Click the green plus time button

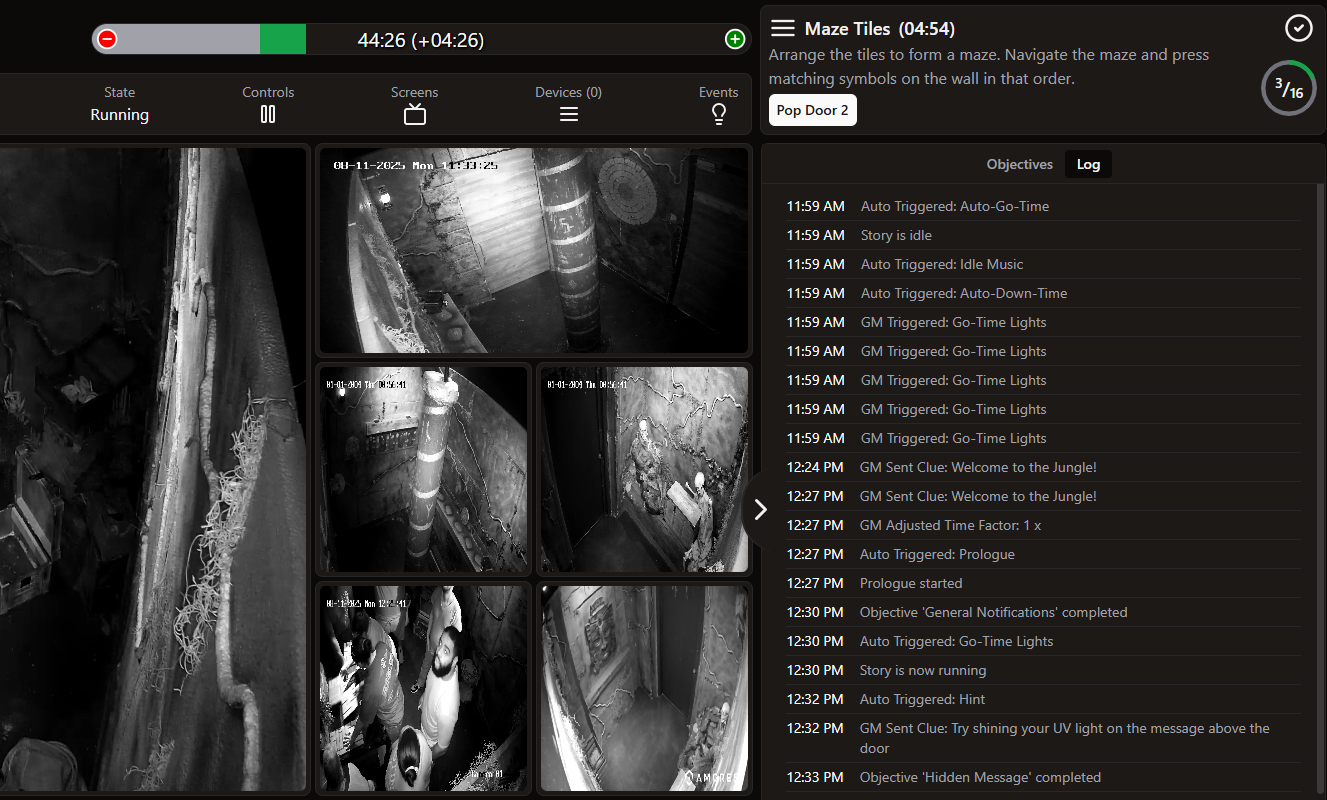click(x=735, y=40)
